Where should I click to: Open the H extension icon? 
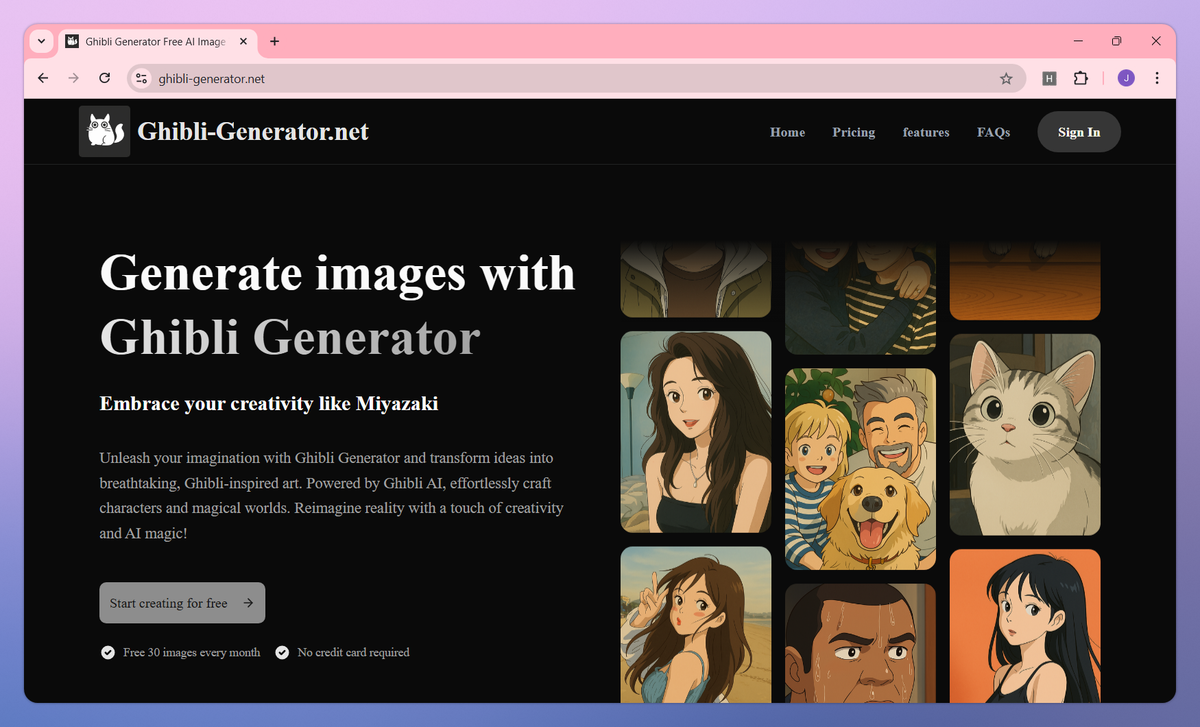1049,78
